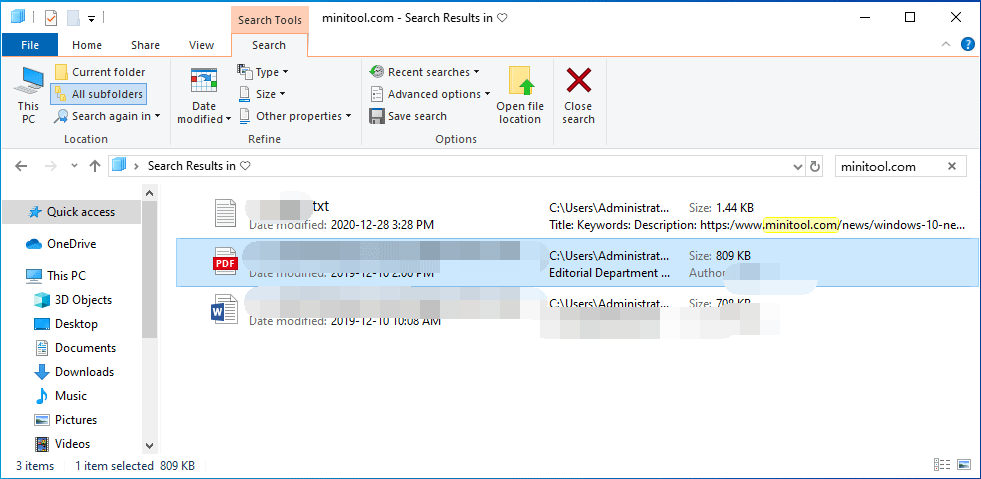
Task: Open the File tab
Action: [30, 45]
